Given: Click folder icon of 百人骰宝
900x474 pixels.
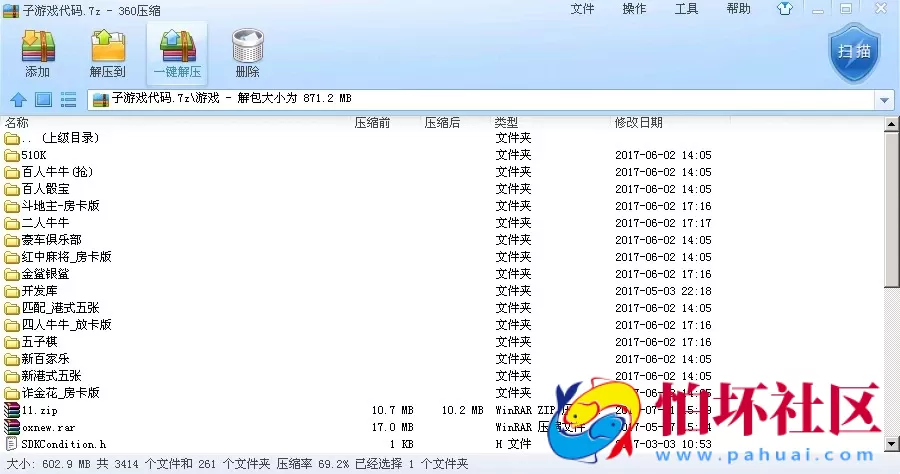Looking at the screenshot, I should click(11, 189).
